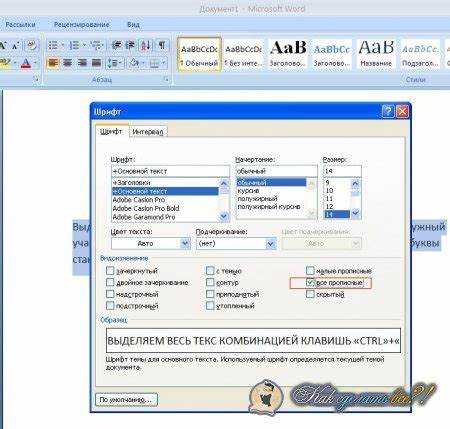Align text left in the Абзац group

coord(53,63)
